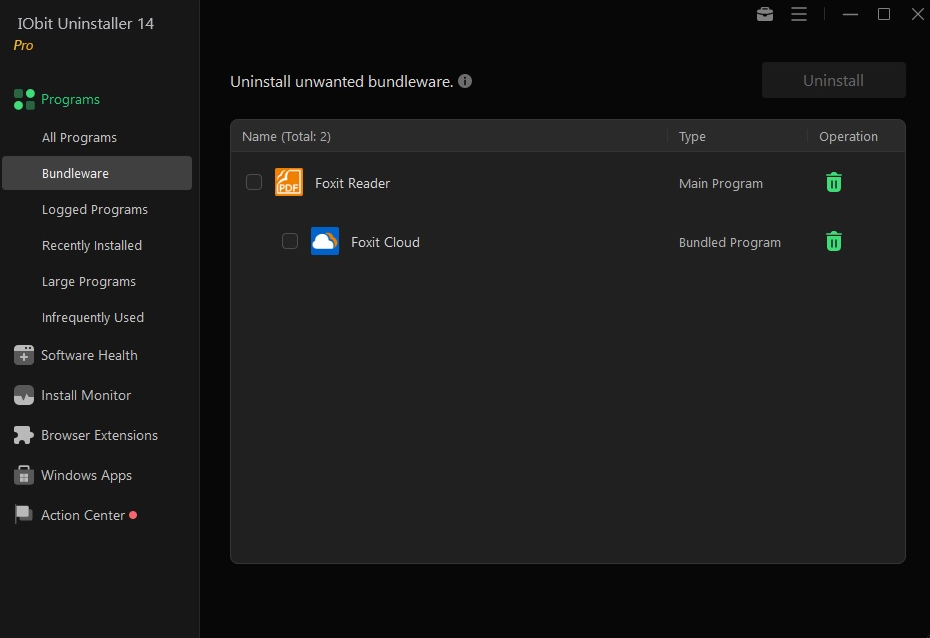Click the red Action Center notification dot
The image size is (930, 638).
pos(133,515)
